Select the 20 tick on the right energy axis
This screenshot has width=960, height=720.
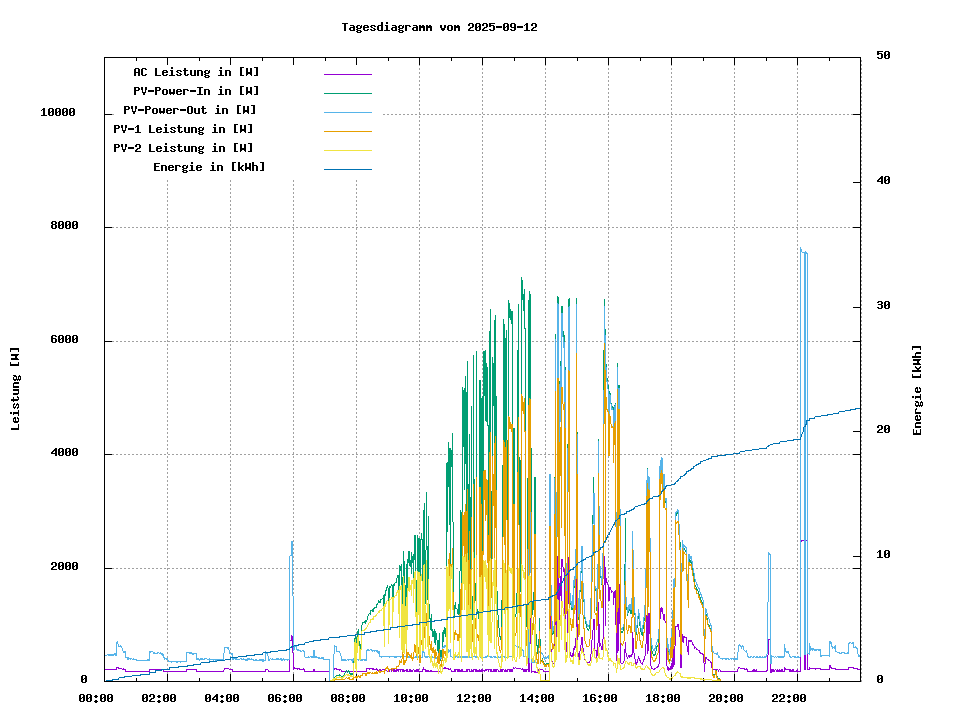883,430
